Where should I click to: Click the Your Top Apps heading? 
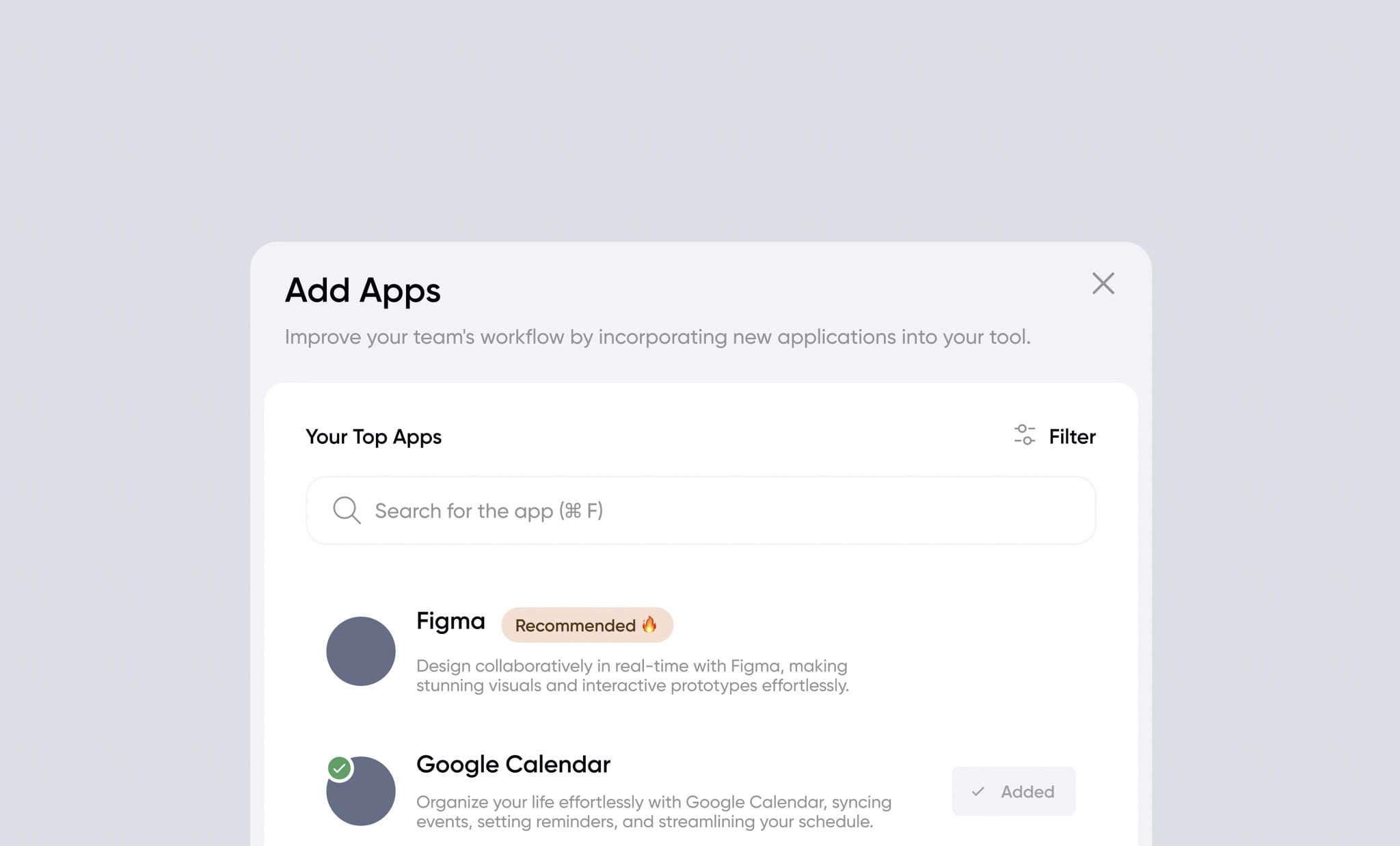coord(373,436)
